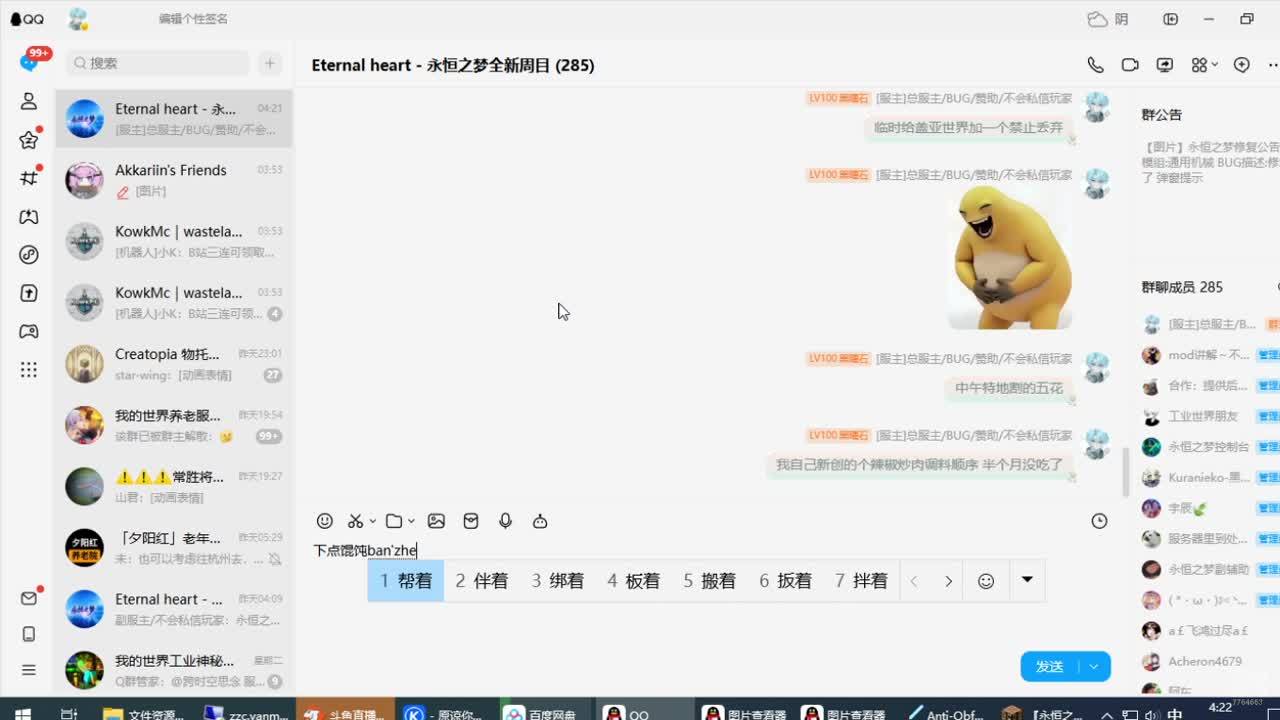The image size is (1280, 720).
Task: Open the hashtag channels icon
Action: (x=29, y=178)
